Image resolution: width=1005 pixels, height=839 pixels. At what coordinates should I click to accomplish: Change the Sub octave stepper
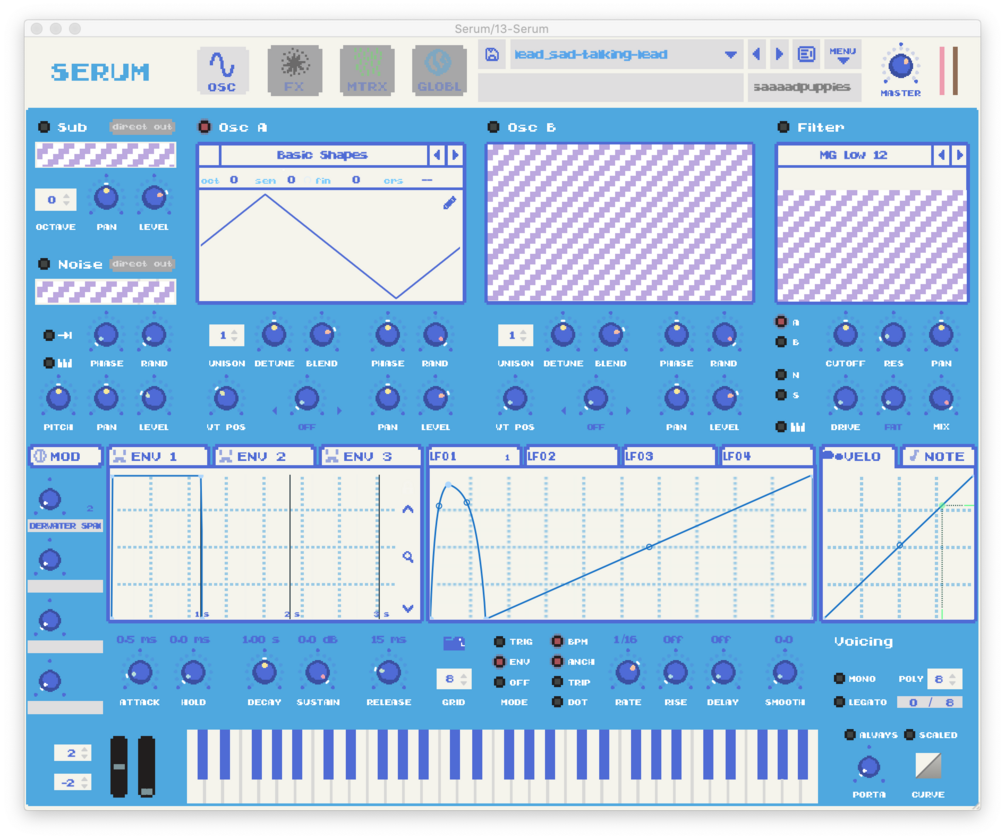click(x=56, y=199)
